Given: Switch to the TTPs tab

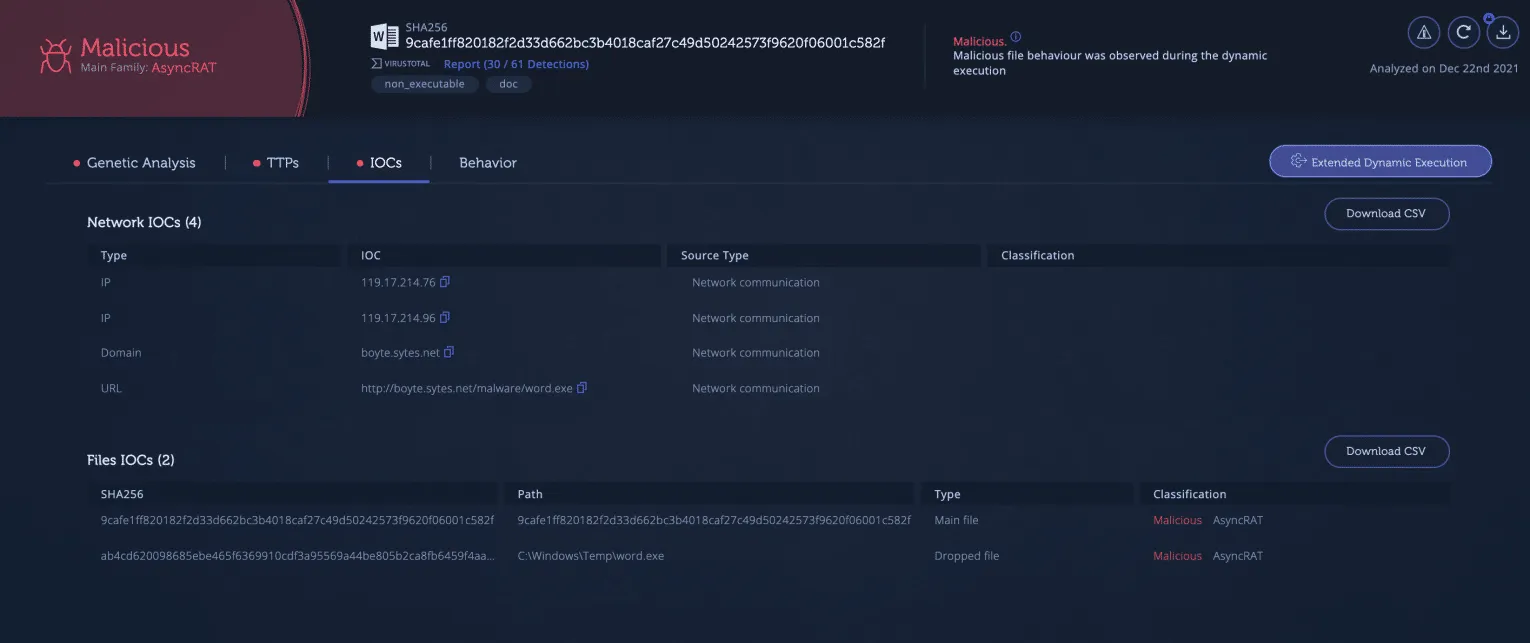Looking at the screenshot, I should [282, 162].
